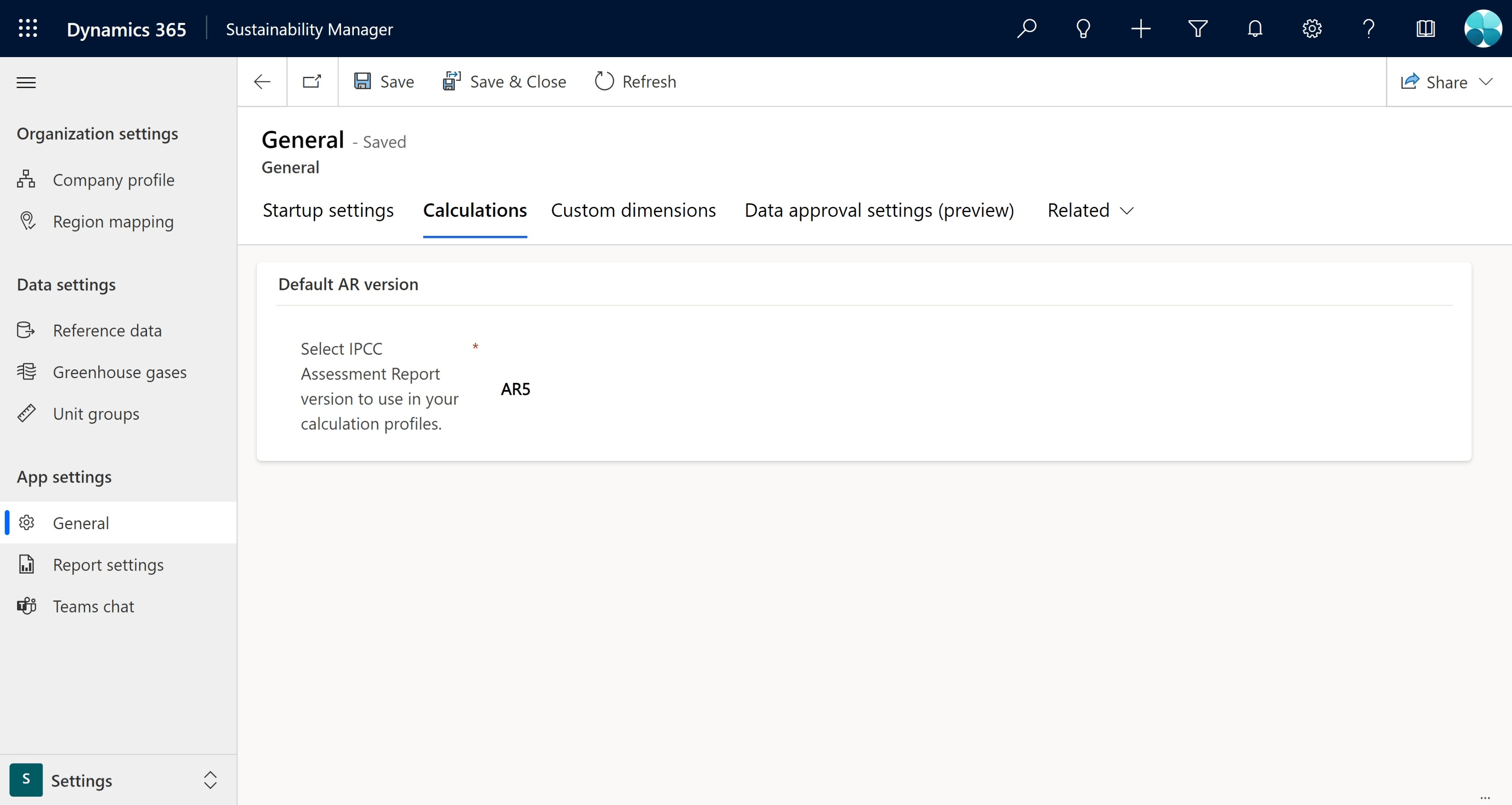Image resolution: width=1512 pixels, height=805 pixels.
Task: Expand the Related tab dropdown
Action: click(1090, 210)
